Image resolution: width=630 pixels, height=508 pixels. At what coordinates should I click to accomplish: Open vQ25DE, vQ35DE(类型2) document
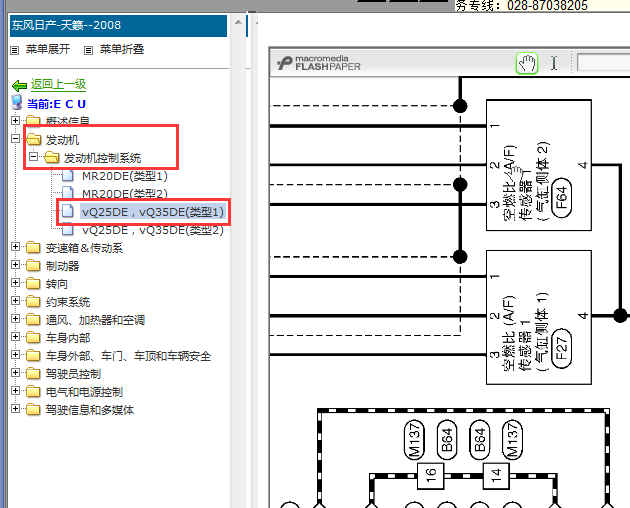click(153, 230)
